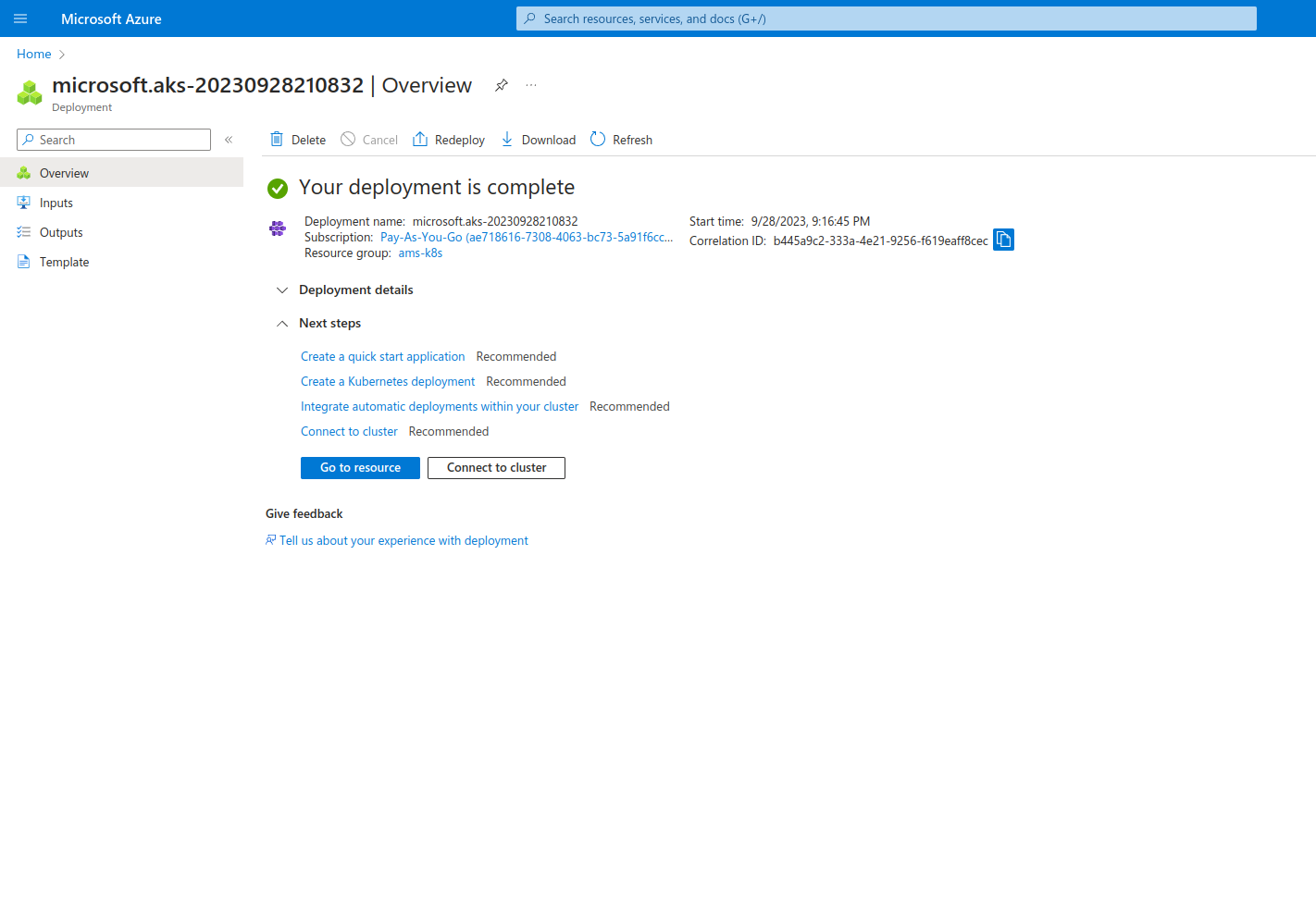Click the outlined Connect to cluster button
The width and height of the screenshot is (1316, 900).
[x=496, y=468]
